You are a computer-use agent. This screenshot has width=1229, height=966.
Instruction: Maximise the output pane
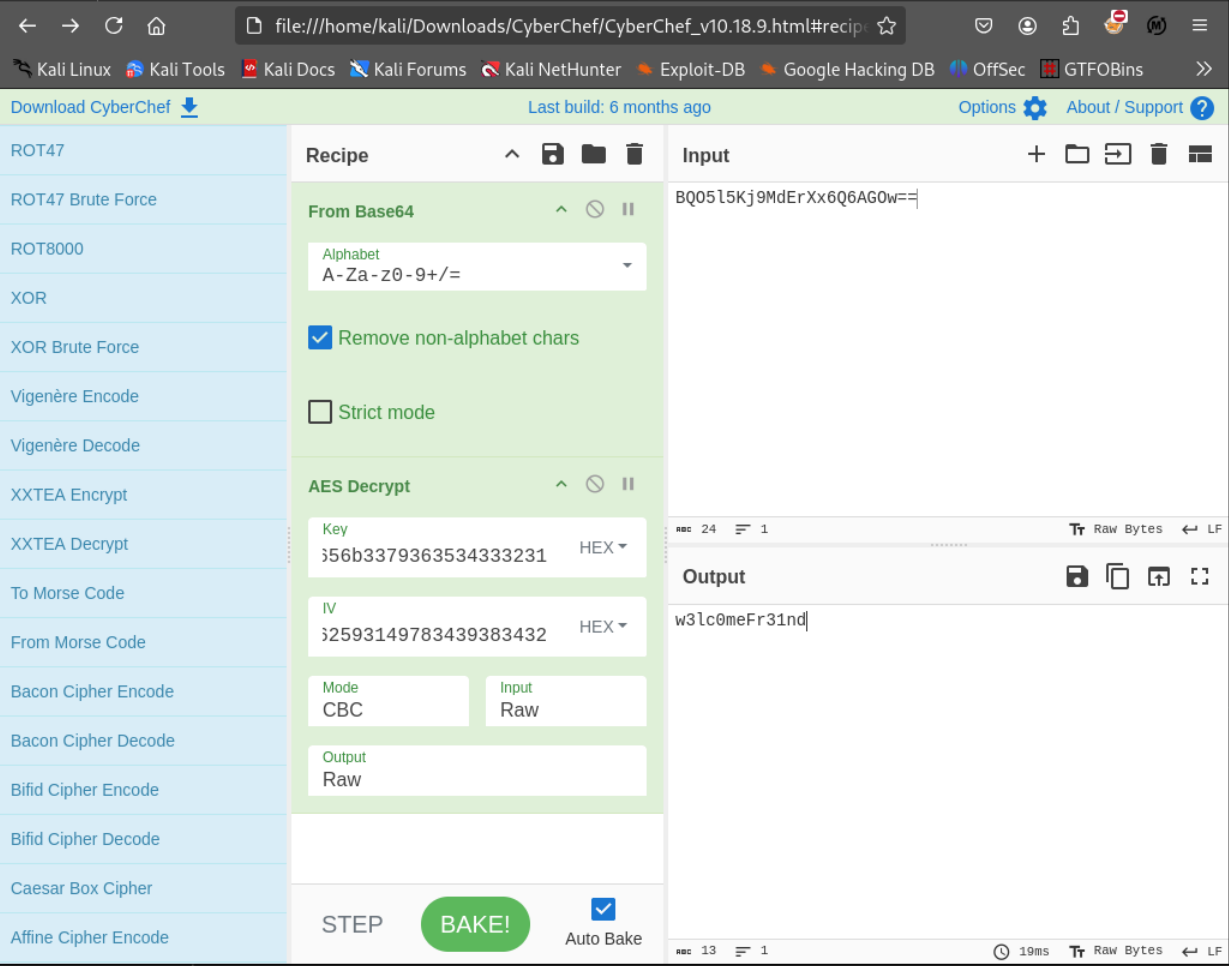(x=1200, y=576)
